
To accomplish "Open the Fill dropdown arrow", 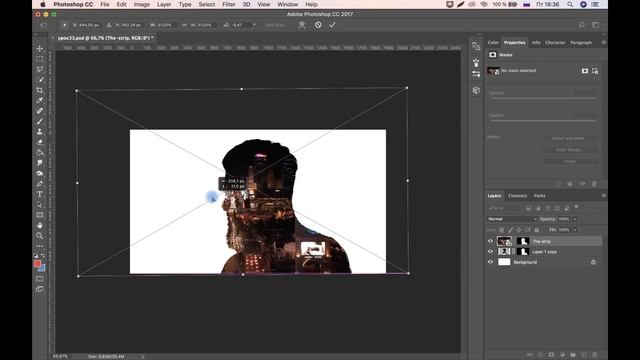I will 575,230.
